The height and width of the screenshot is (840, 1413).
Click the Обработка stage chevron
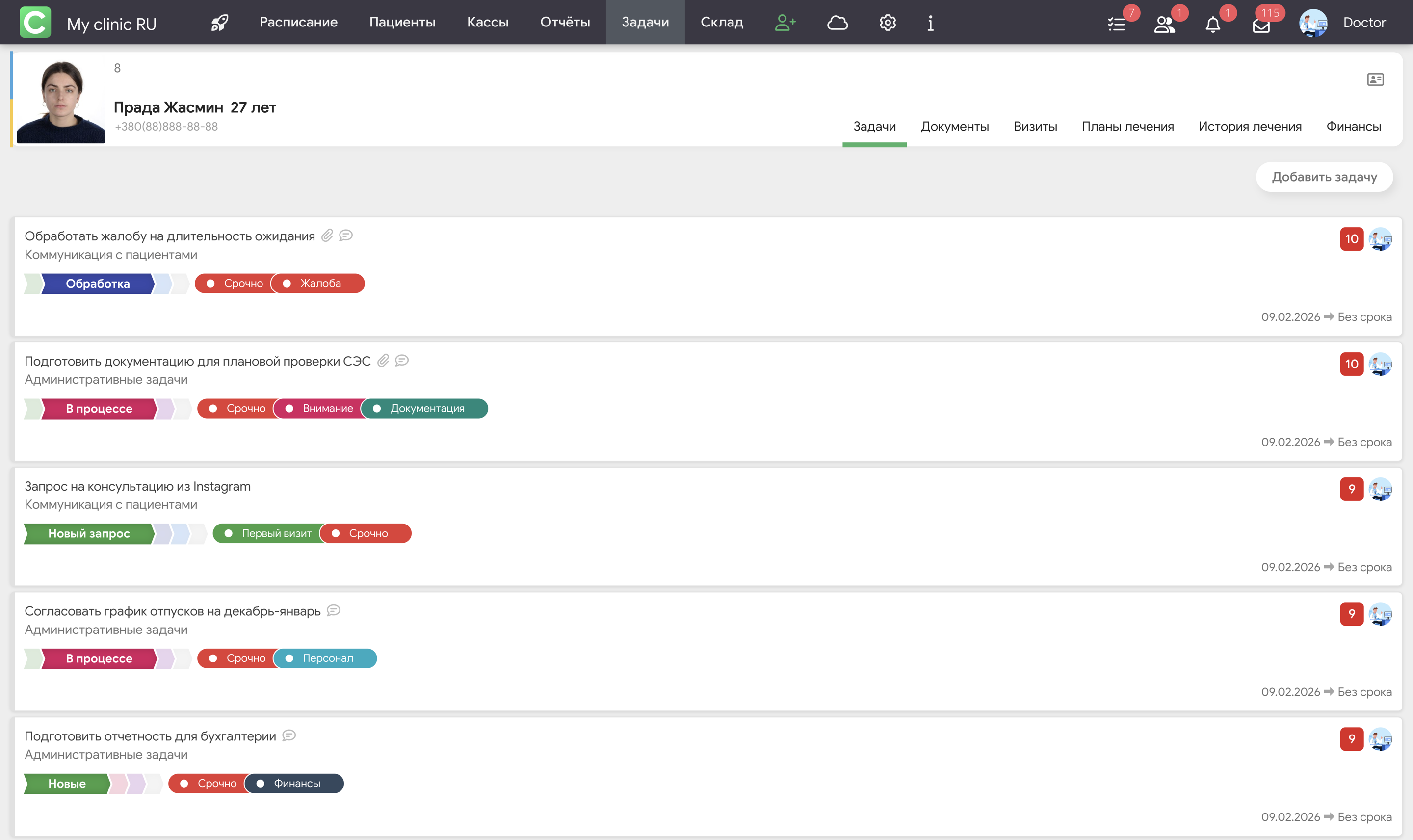coord(97,284)
